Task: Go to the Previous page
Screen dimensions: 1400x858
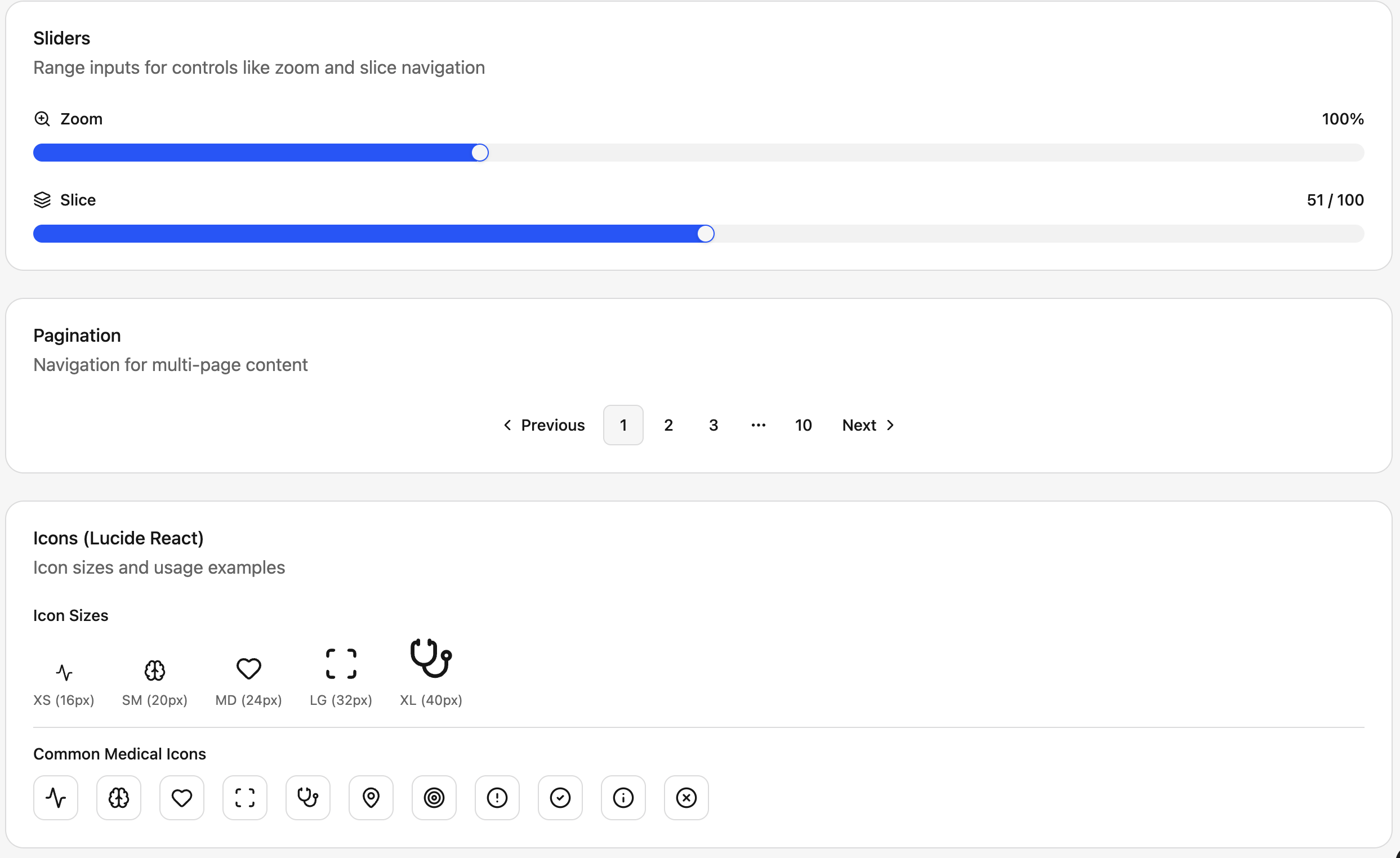Action: click(545, 424)
